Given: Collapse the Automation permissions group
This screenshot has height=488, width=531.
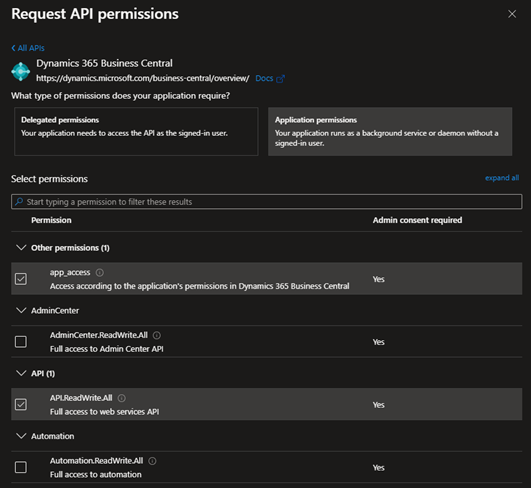Looking at the screenshot, I should pos(21,436).
